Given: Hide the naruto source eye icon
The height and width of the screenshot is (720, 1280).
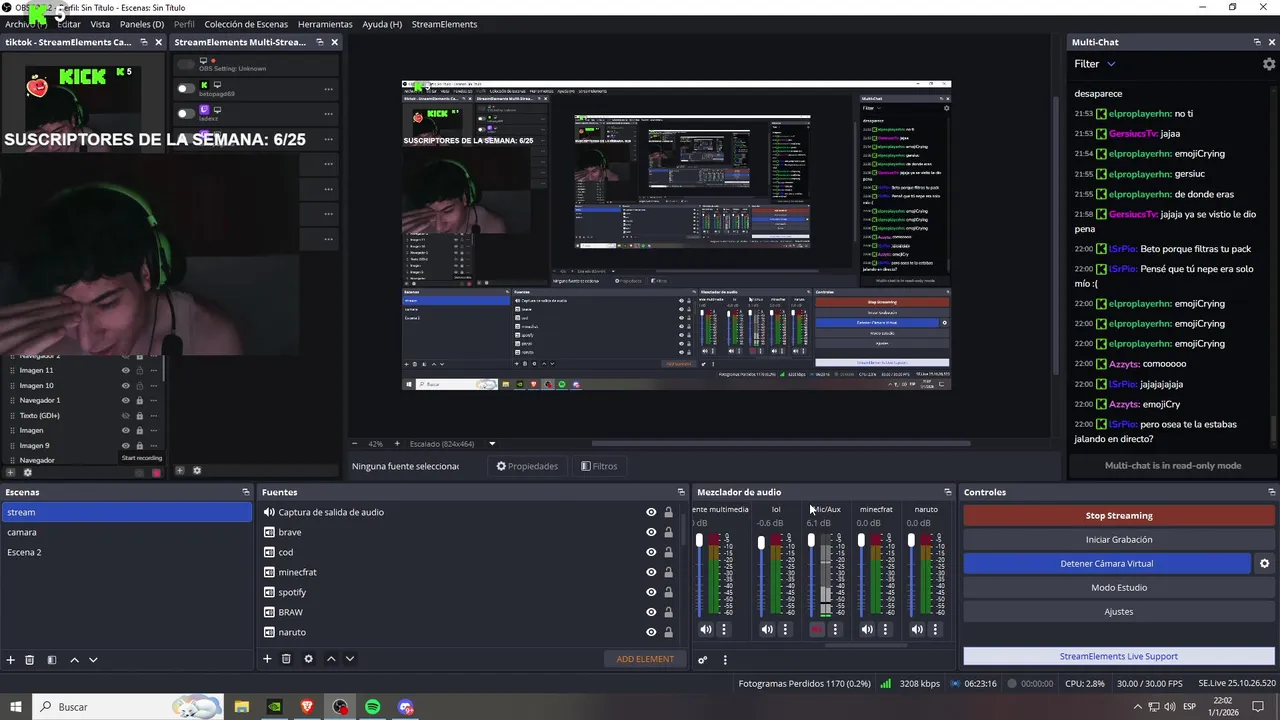Looking at the screenshot, I should click(651, 632).
